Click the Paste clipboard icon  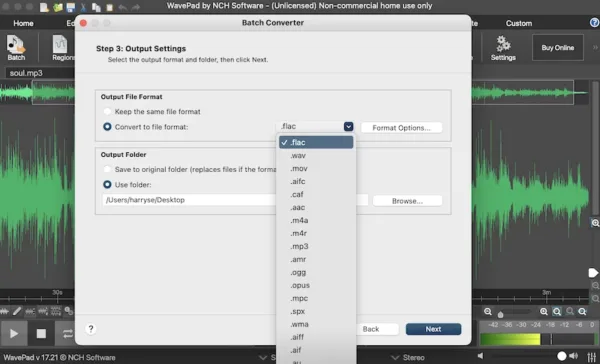click(x=109, y=7)
